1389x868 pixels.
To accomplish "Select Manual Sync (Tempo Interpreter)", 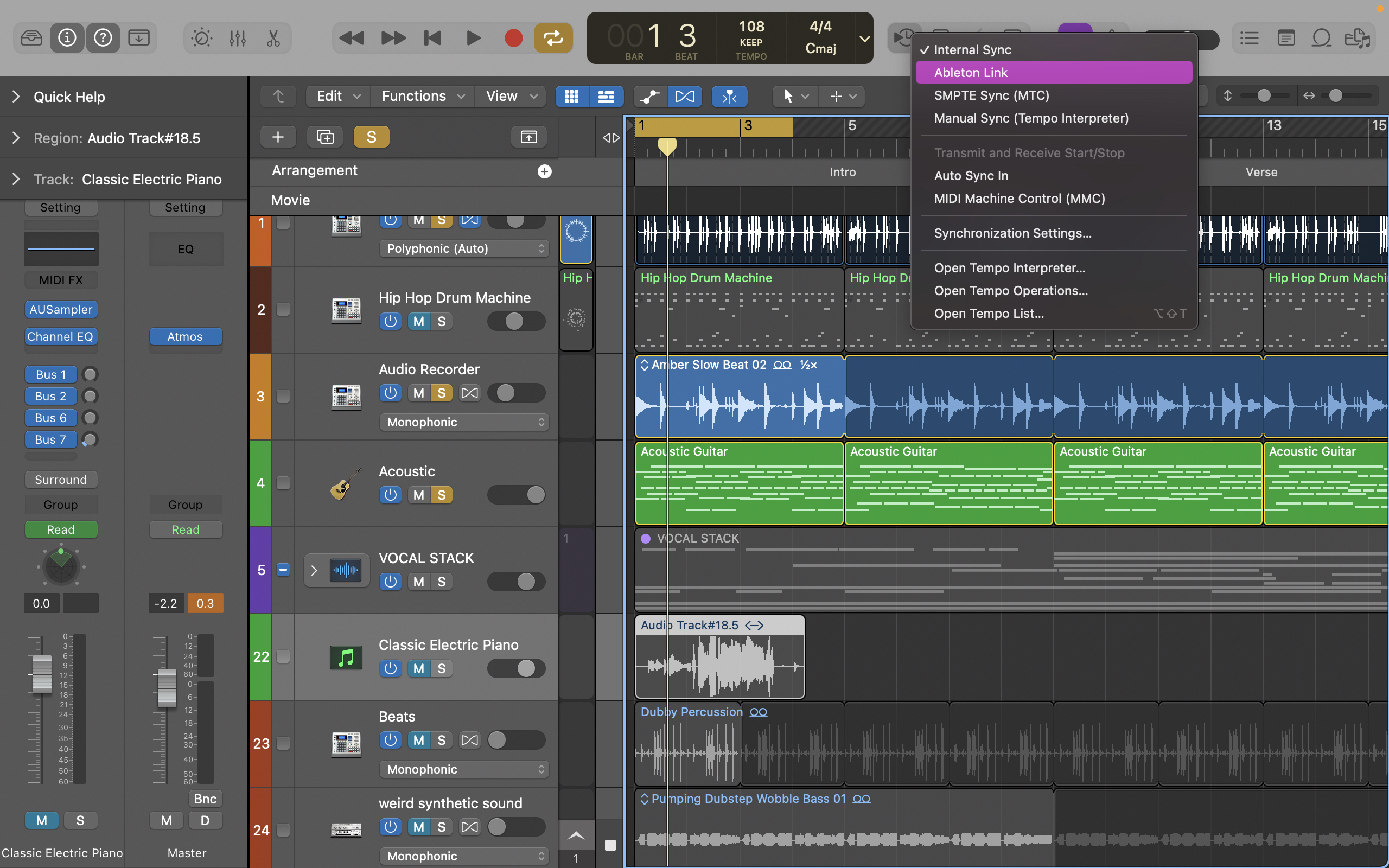I will coord(1054,118).
